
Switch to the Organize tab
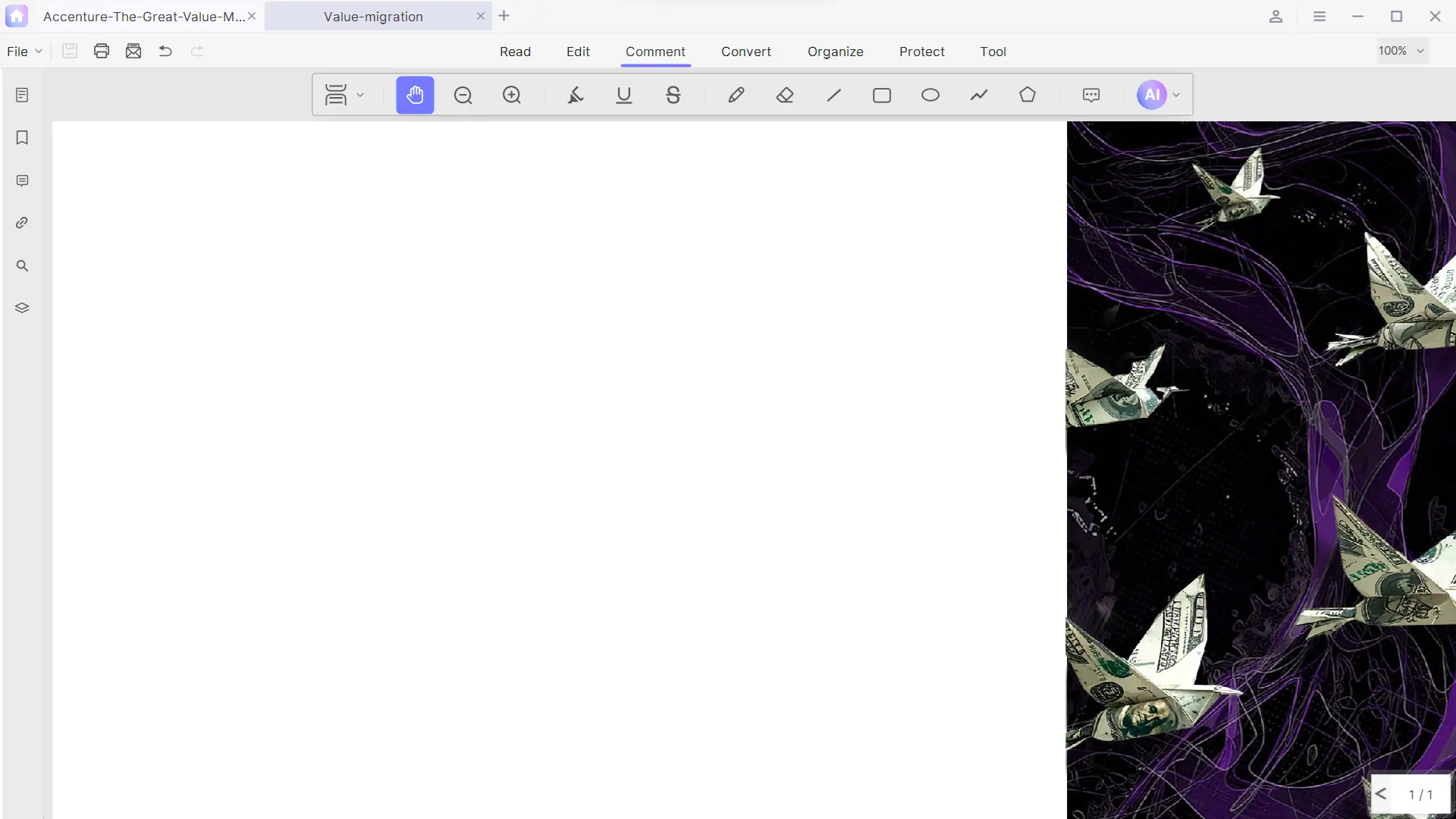(835, 51)
